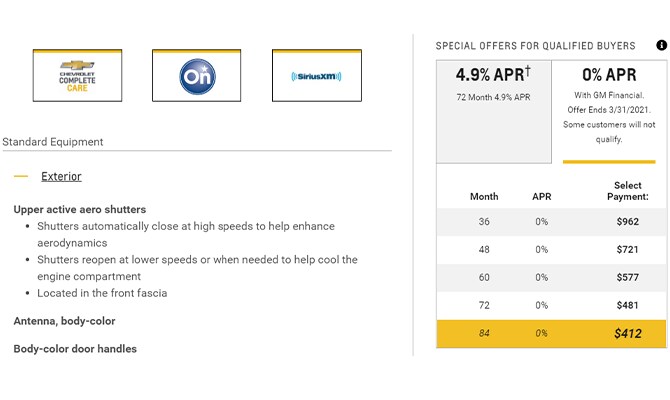670x400 pixels.
Task: Click the 72 Month 4.9% APR description
Action: (493, 97)
